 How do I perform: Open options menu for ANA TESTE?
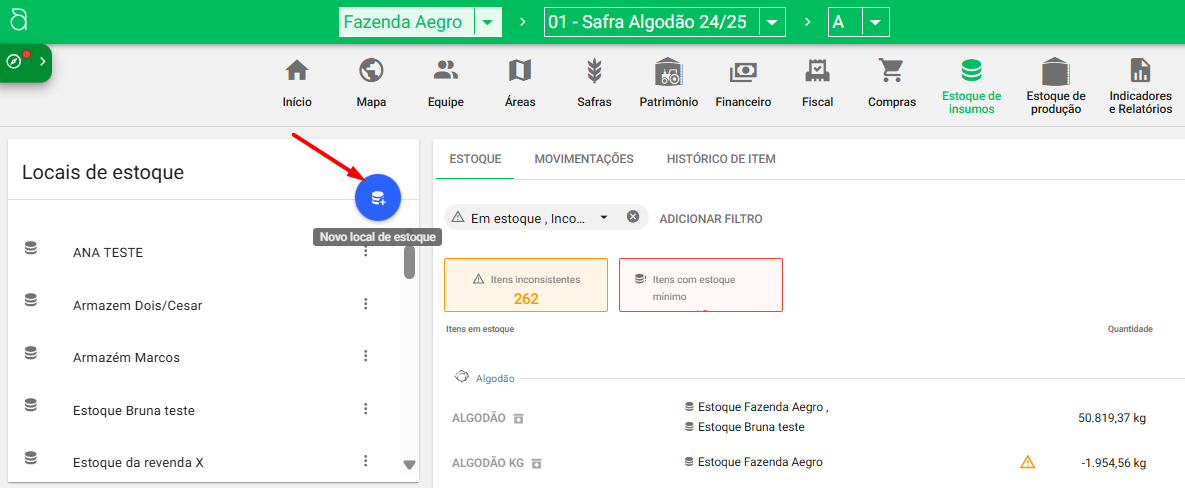366,252
